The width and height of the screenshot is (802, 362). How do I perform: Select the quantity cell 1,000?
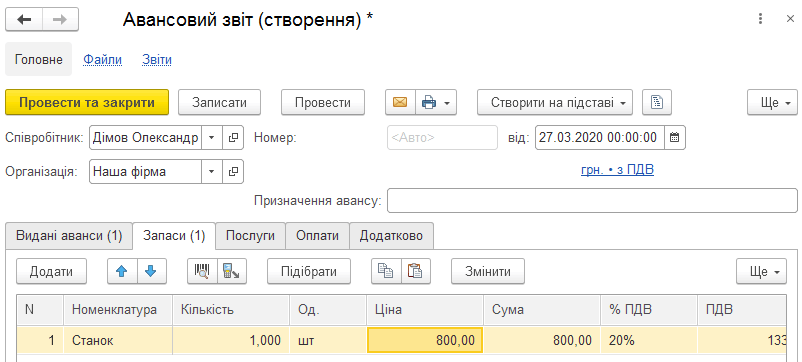point(231,340)
